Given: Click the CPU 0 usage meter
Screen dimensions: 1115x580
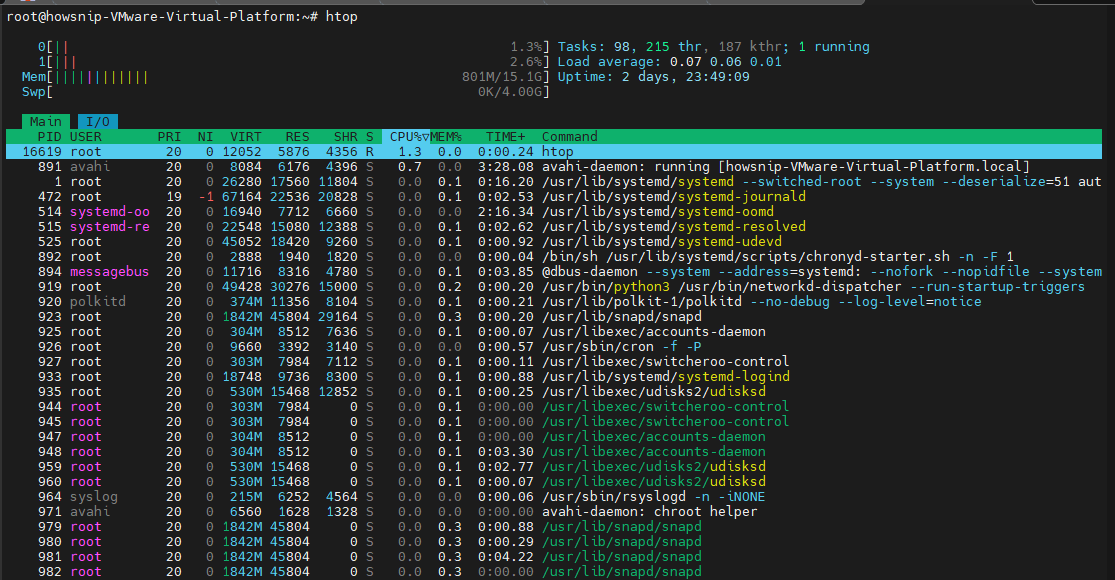Looking at the screenshot, I should tap(293, 47).
